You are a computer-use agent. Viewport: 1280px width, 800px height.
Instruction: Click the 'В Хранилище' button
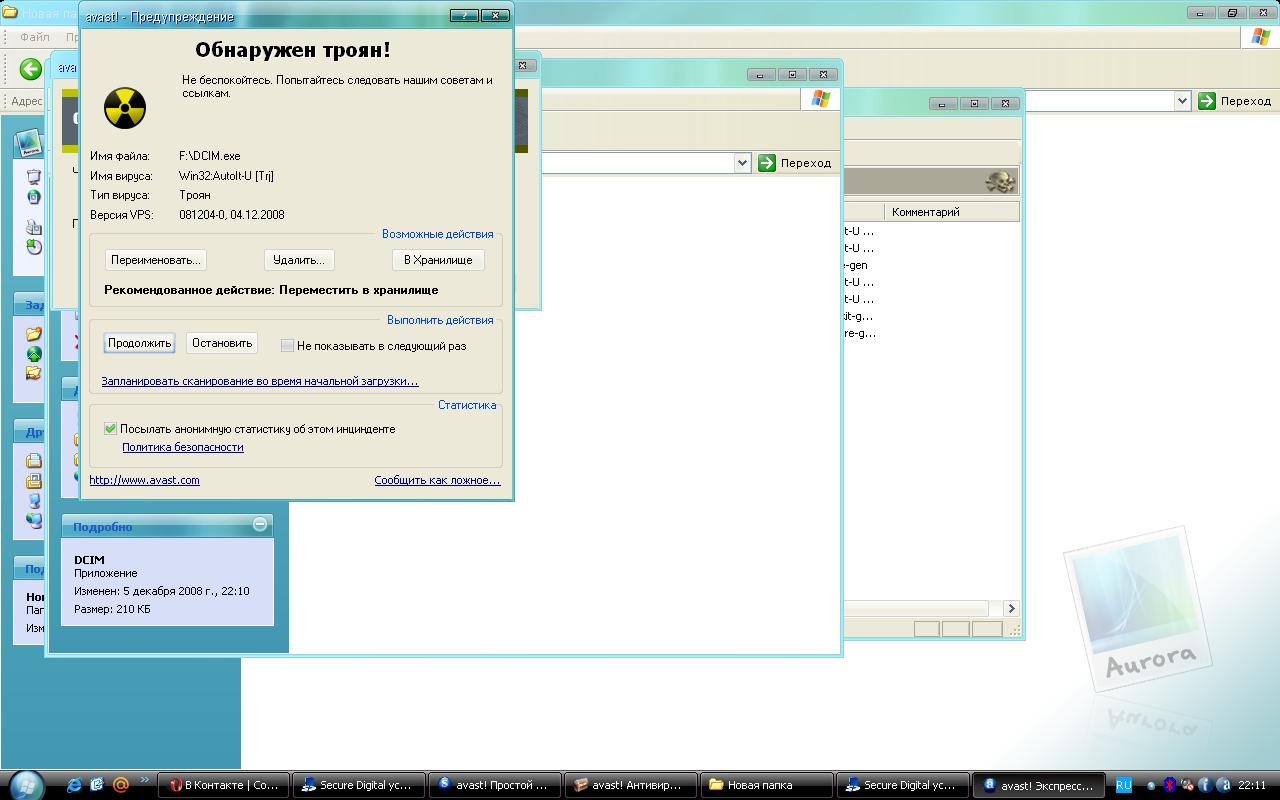[x=438, y=260]
